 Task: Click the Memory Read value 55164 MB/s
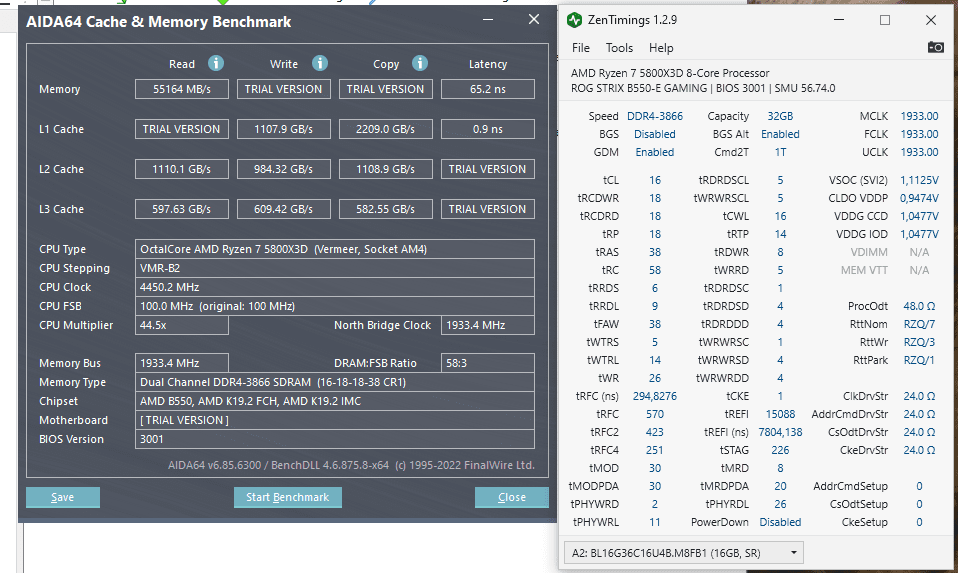(181, 89)
